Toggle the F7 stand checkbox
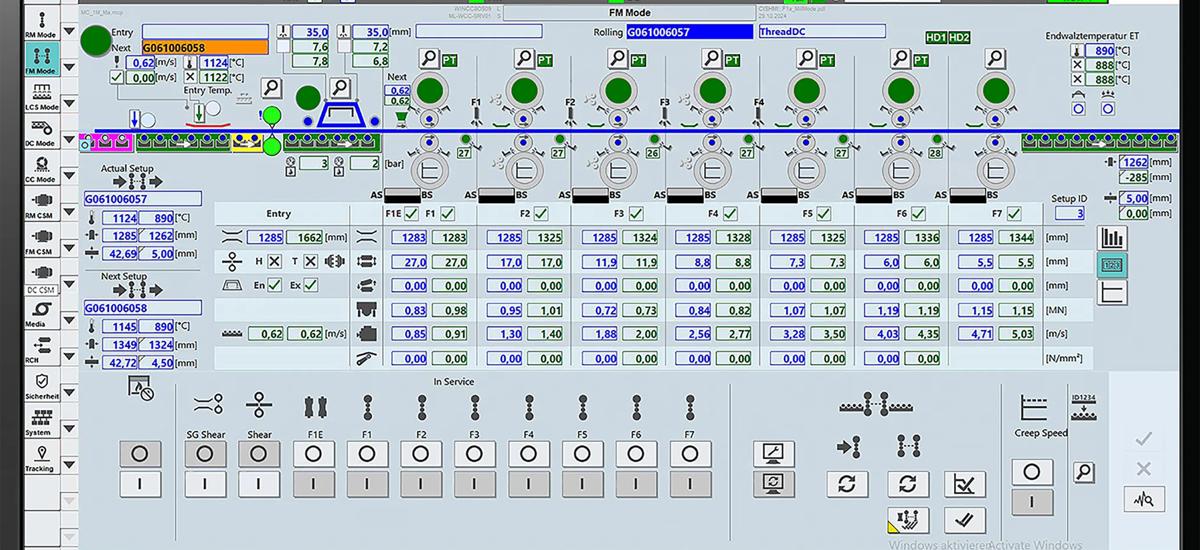The width and height of the screenshot is (1200, 550). (1012, 213)
